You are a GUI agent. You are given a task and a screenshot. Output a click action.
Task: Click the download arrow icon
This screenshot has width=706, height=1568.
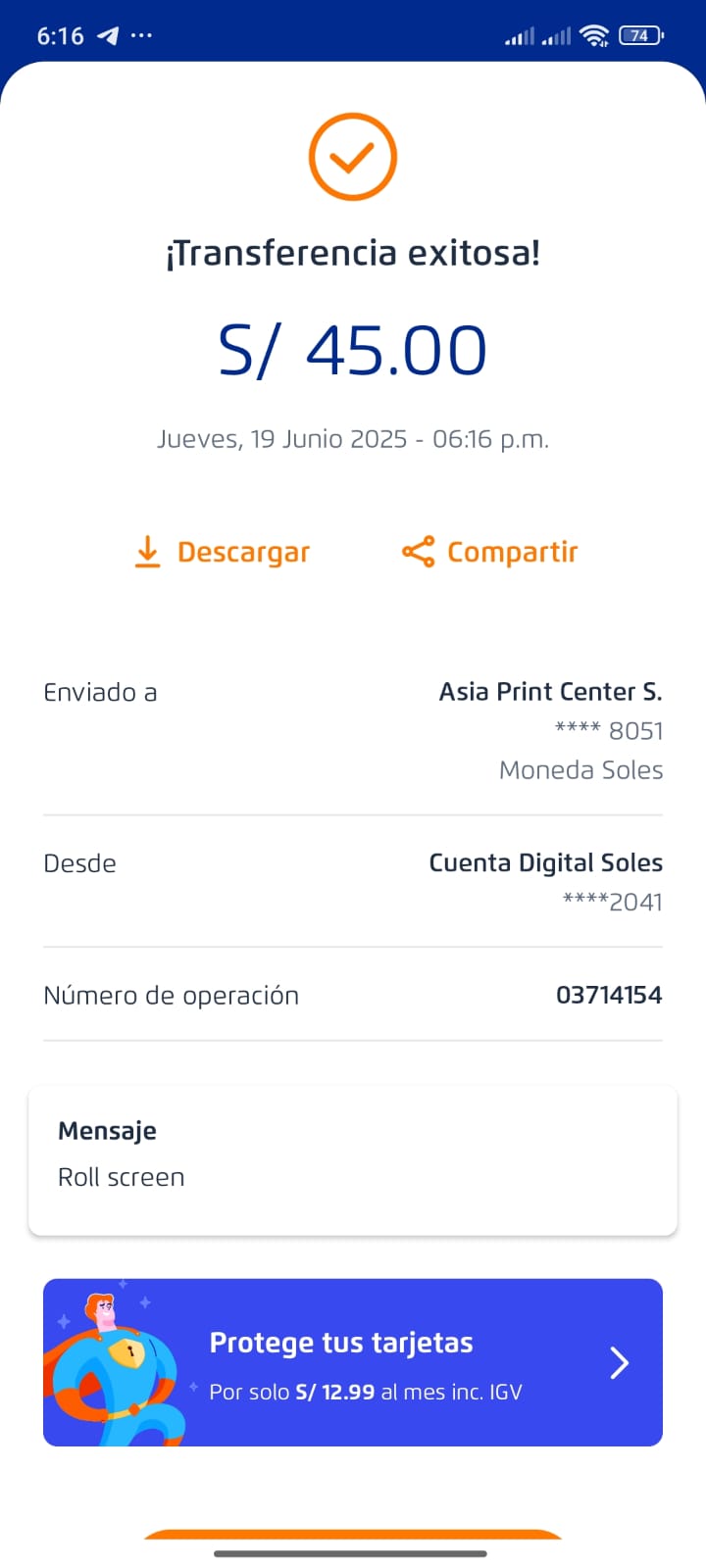pos(147,552)
